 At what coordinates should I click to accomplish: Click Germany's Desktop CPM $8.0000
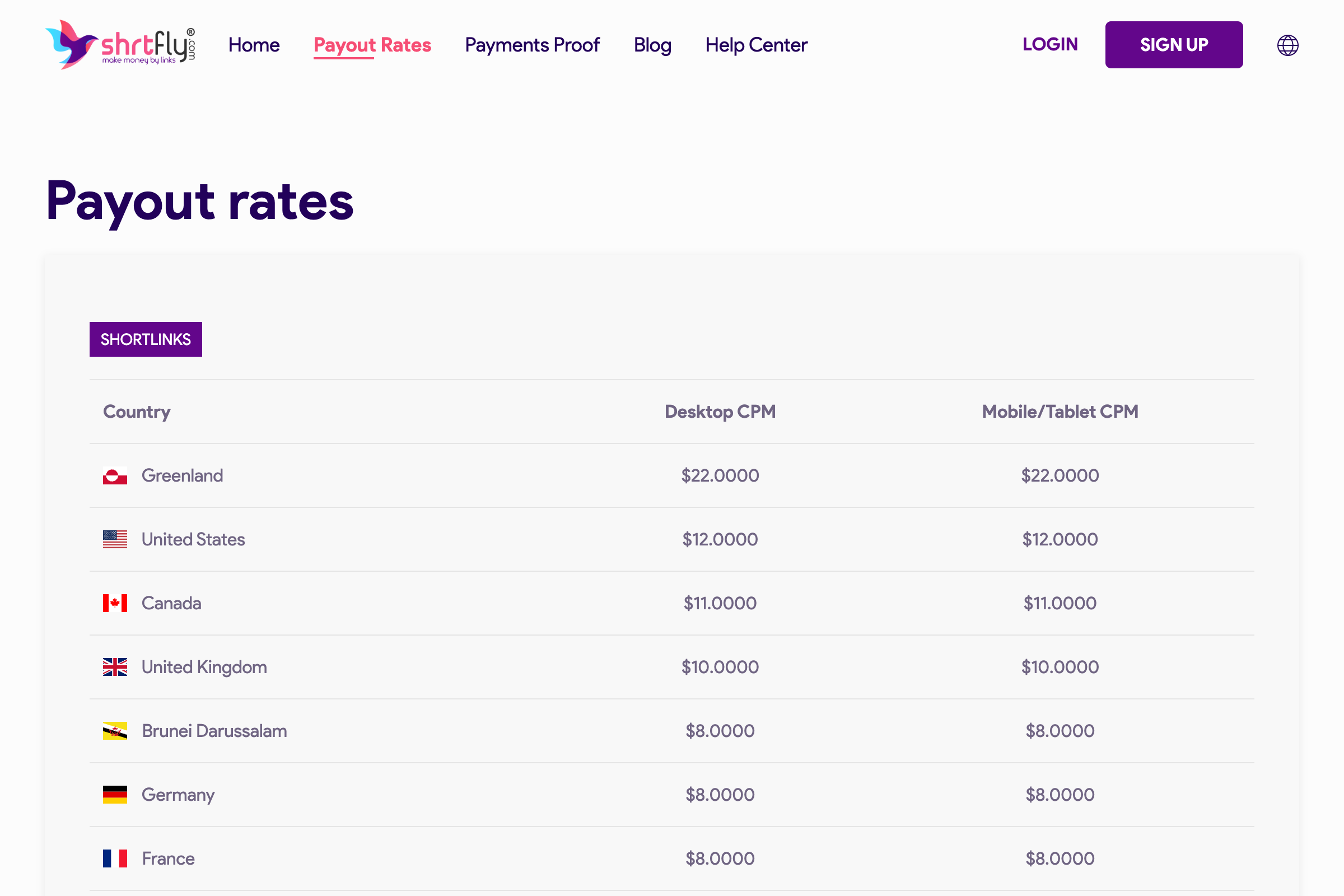[x=720, y=795]
